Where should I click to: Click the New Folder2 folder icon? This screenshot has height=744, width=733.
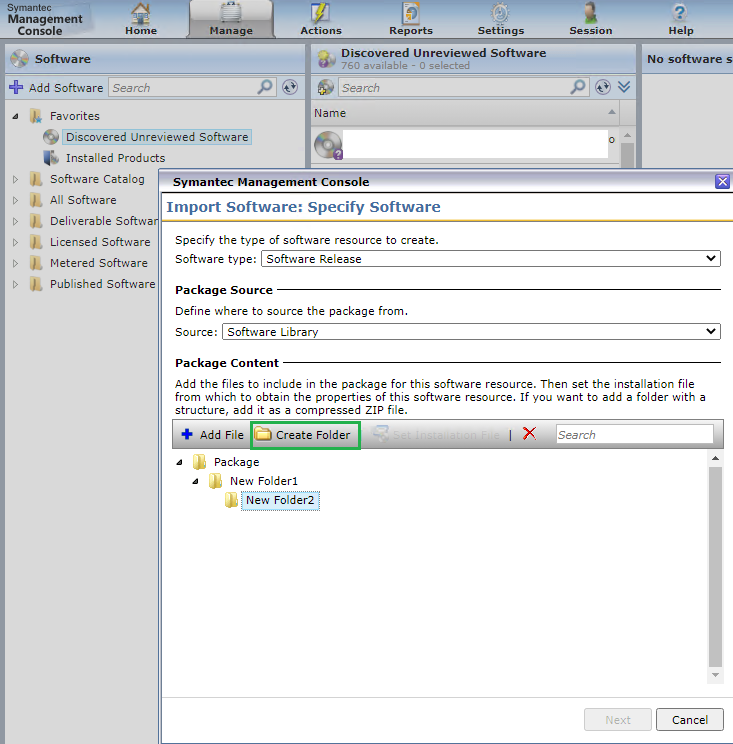click(232, 500)
